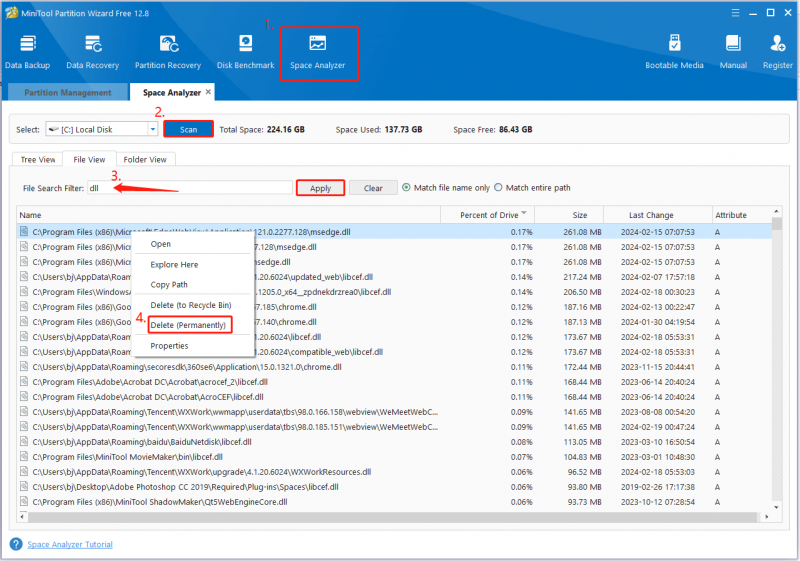Click scroll right arrow of file list
Screen dimensions: 800x561
[x=766, y=517]
